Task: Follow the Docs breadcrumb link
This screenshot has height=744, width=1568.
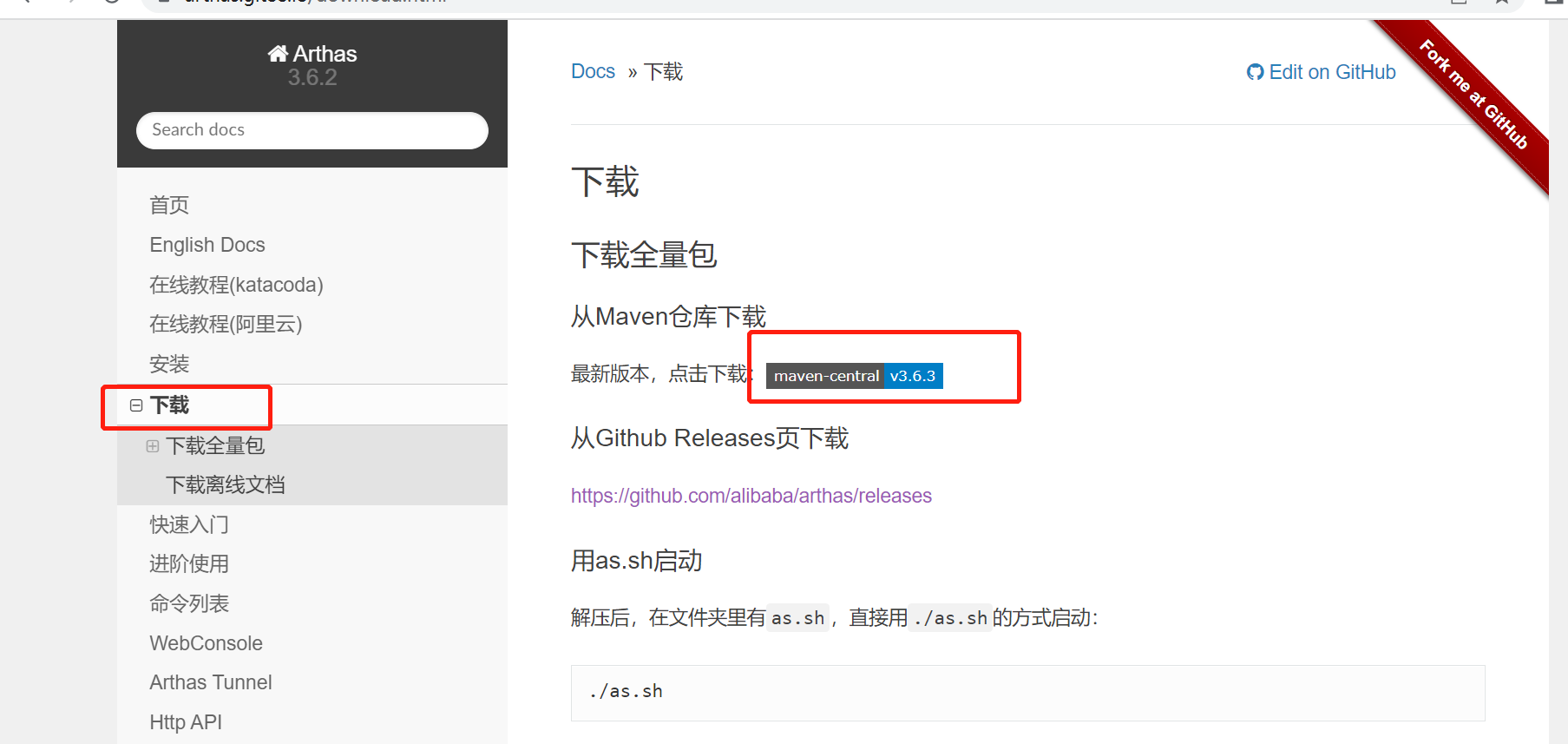Action: pos(593,71)
